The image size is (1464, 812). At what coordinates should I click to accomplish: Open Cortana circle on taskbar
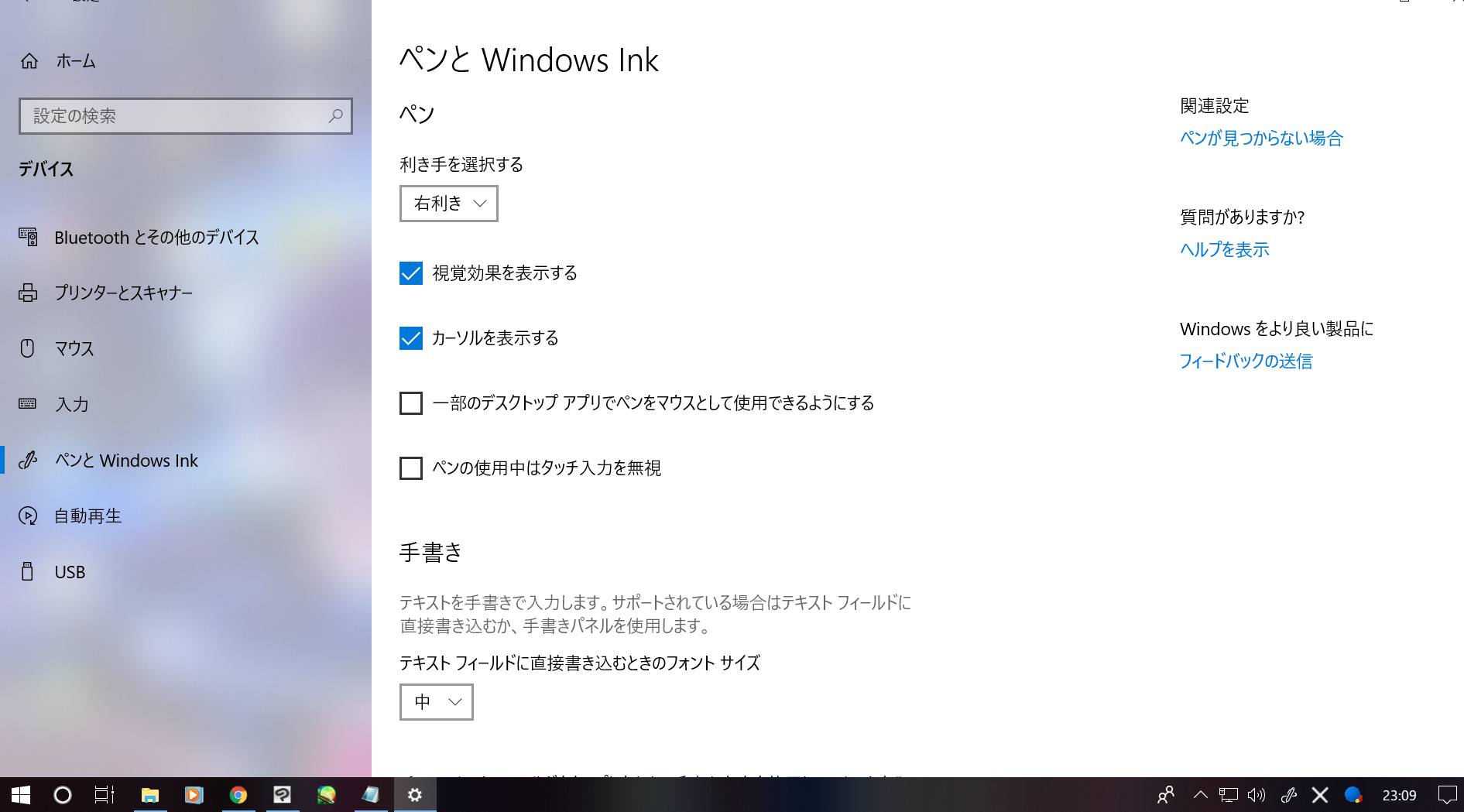point(63,795)
